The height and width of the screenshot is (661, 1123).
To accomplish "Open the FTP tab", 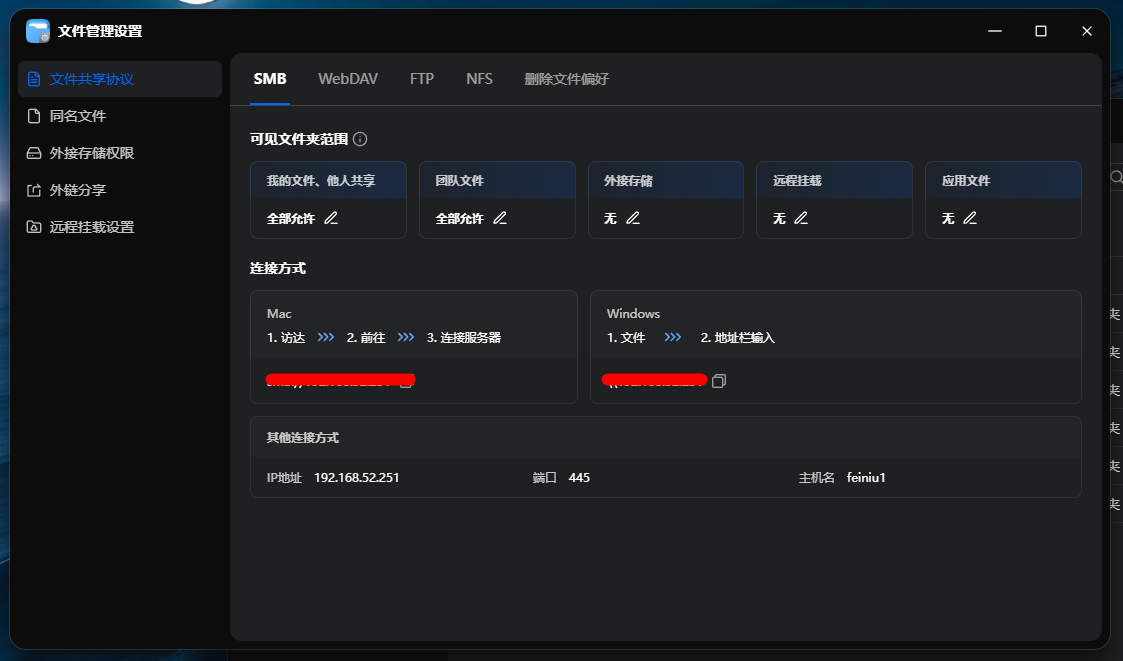I will pos(421,78).
